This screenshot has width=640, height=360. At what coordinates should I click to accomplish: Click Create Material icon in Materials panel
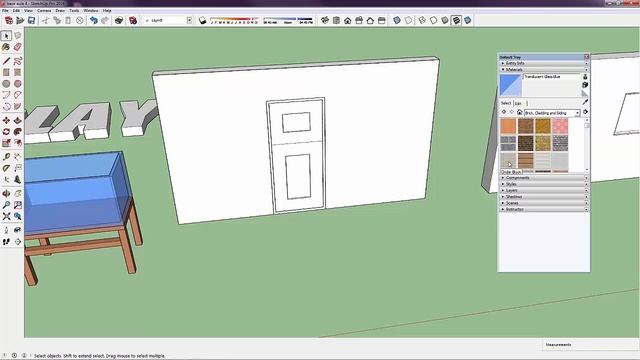pos(585,84)
